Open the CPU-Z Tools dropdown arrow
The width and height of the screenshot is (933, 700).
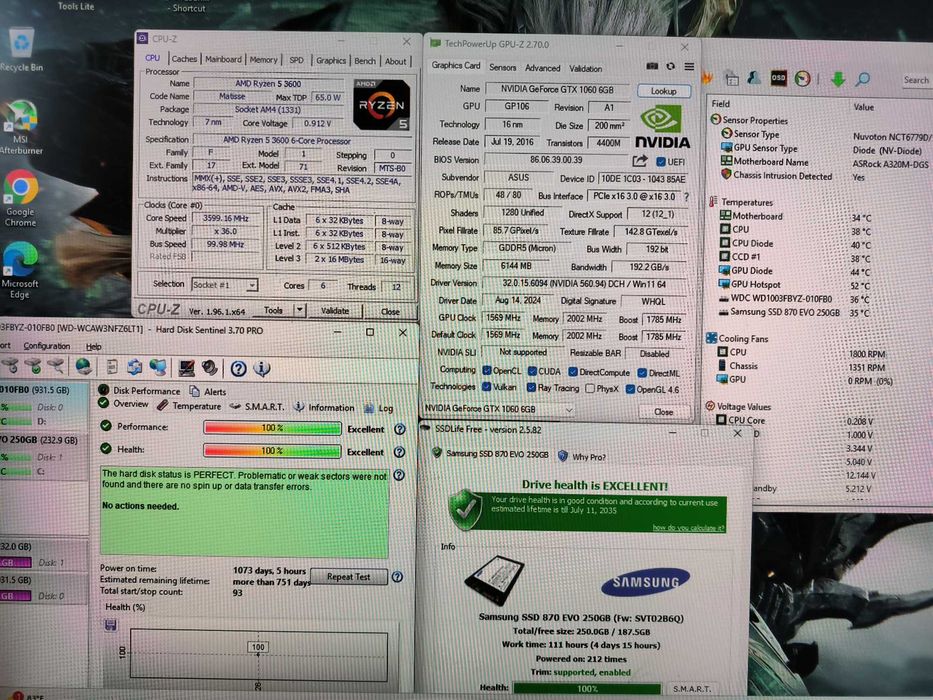(x=299, y=310)
